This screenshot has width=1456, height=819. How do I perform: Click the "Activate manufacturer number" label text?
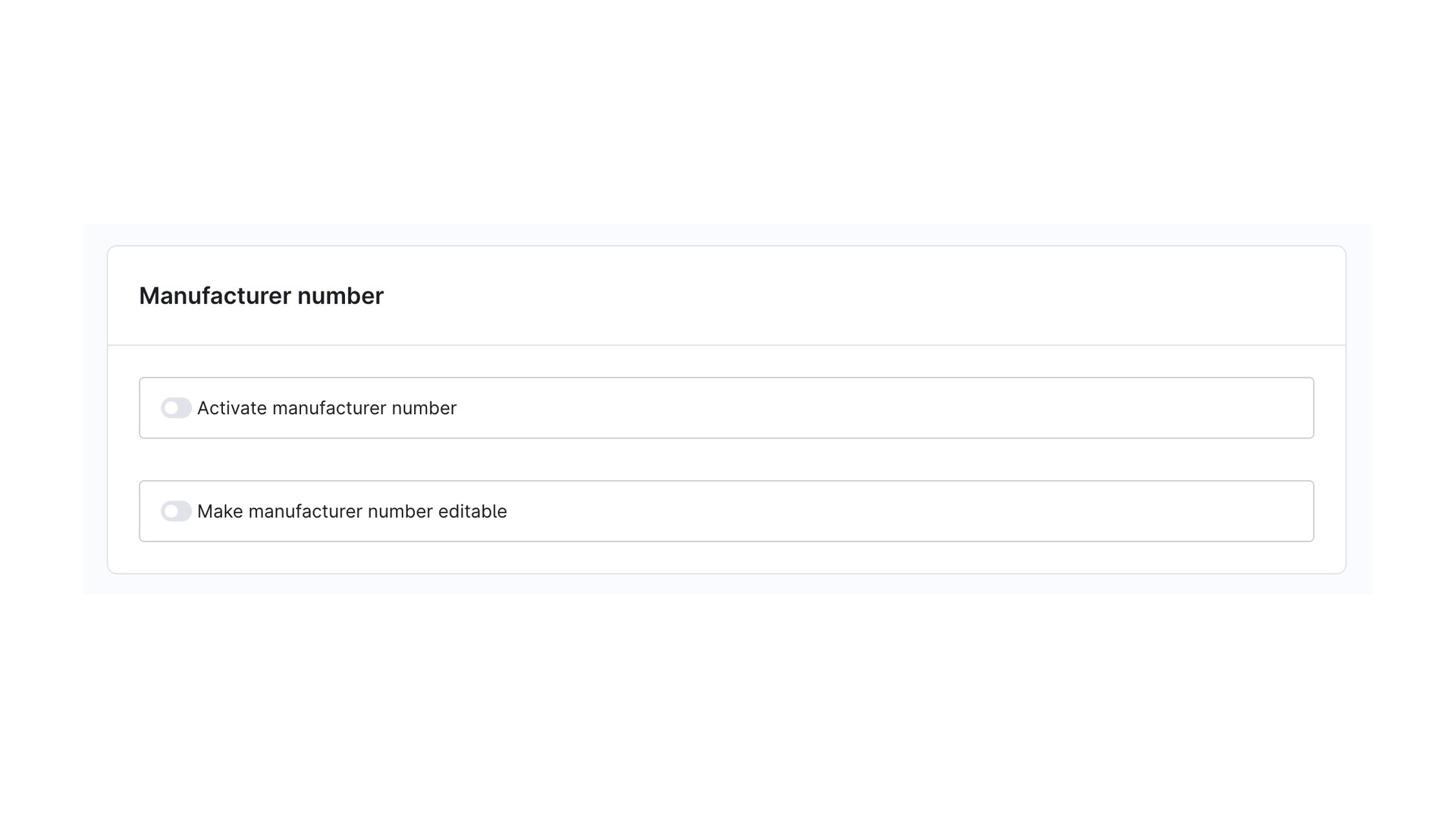pyautogui.click(x=327, y=408)
